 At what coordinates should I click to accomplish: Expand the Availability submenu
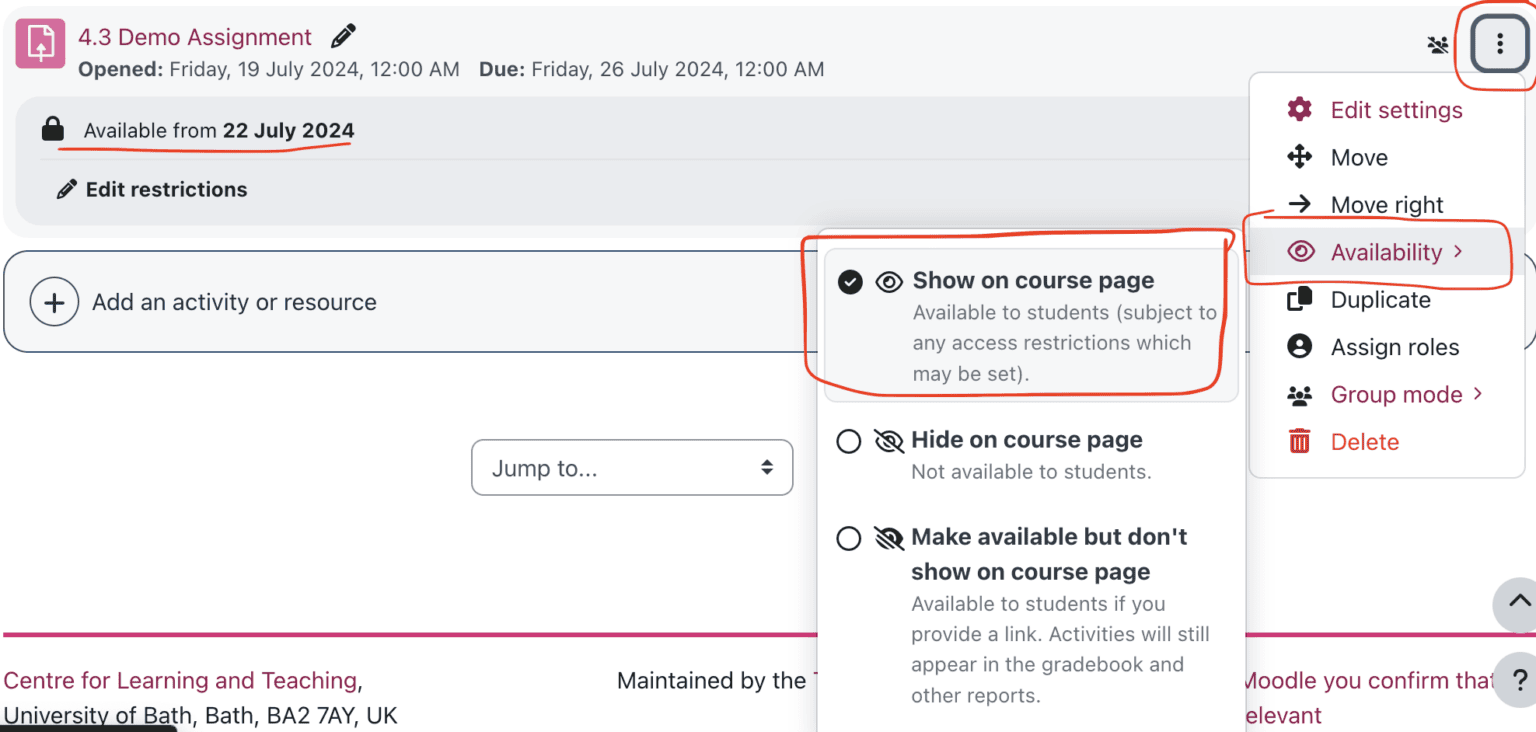coord(1386,251)
